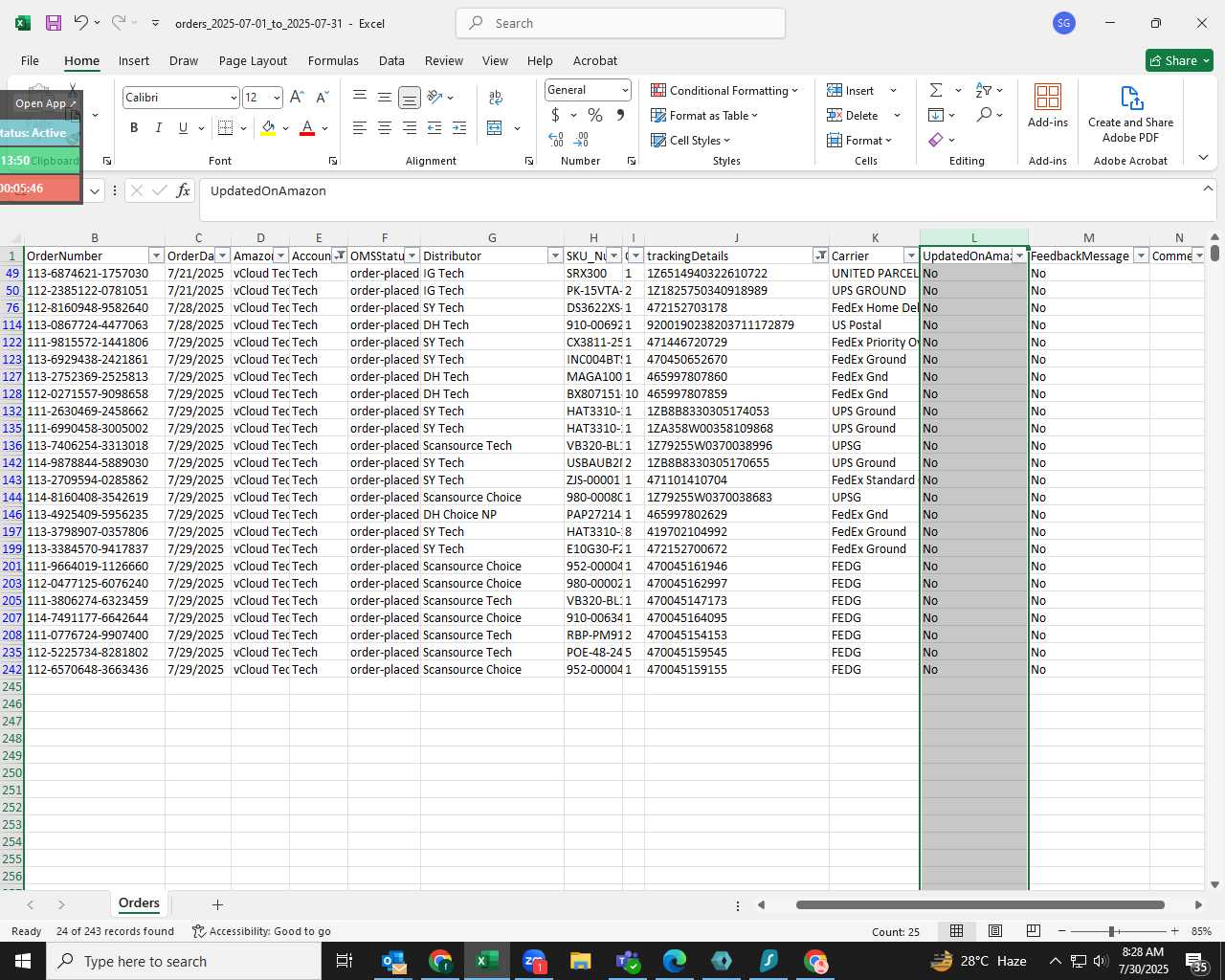
Task: Click the horizontal scrollbar thumb
Action: click(980, 904)
